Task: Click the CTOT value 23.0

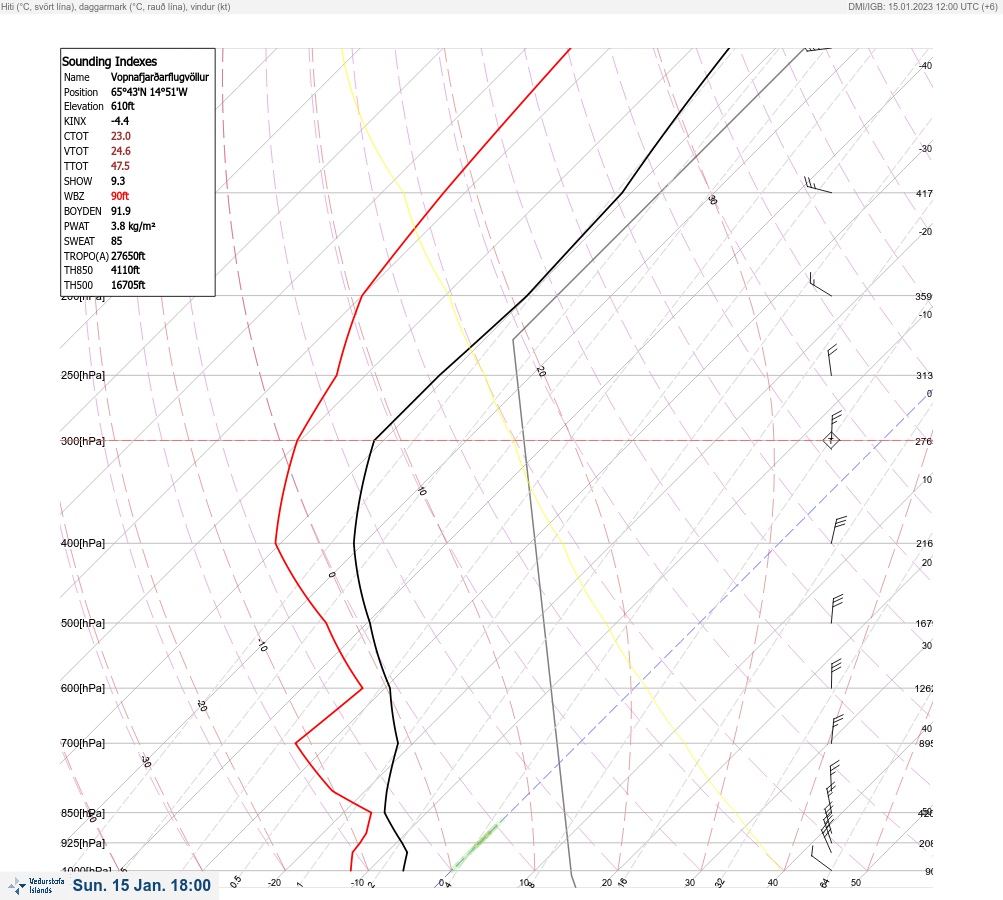Action: click(120, 136)
